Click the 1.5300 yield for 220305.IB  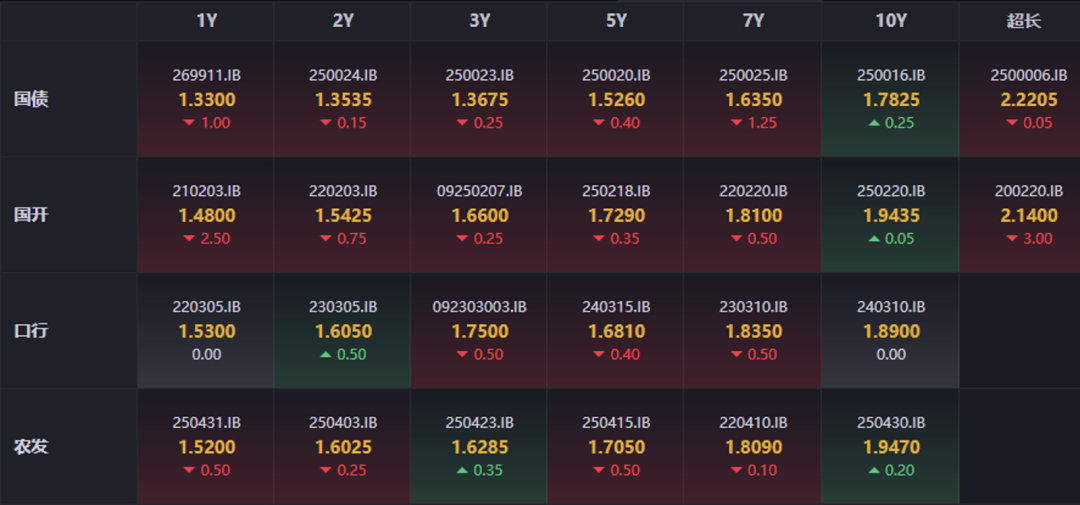pyautogui.click(x=206, y=331)
